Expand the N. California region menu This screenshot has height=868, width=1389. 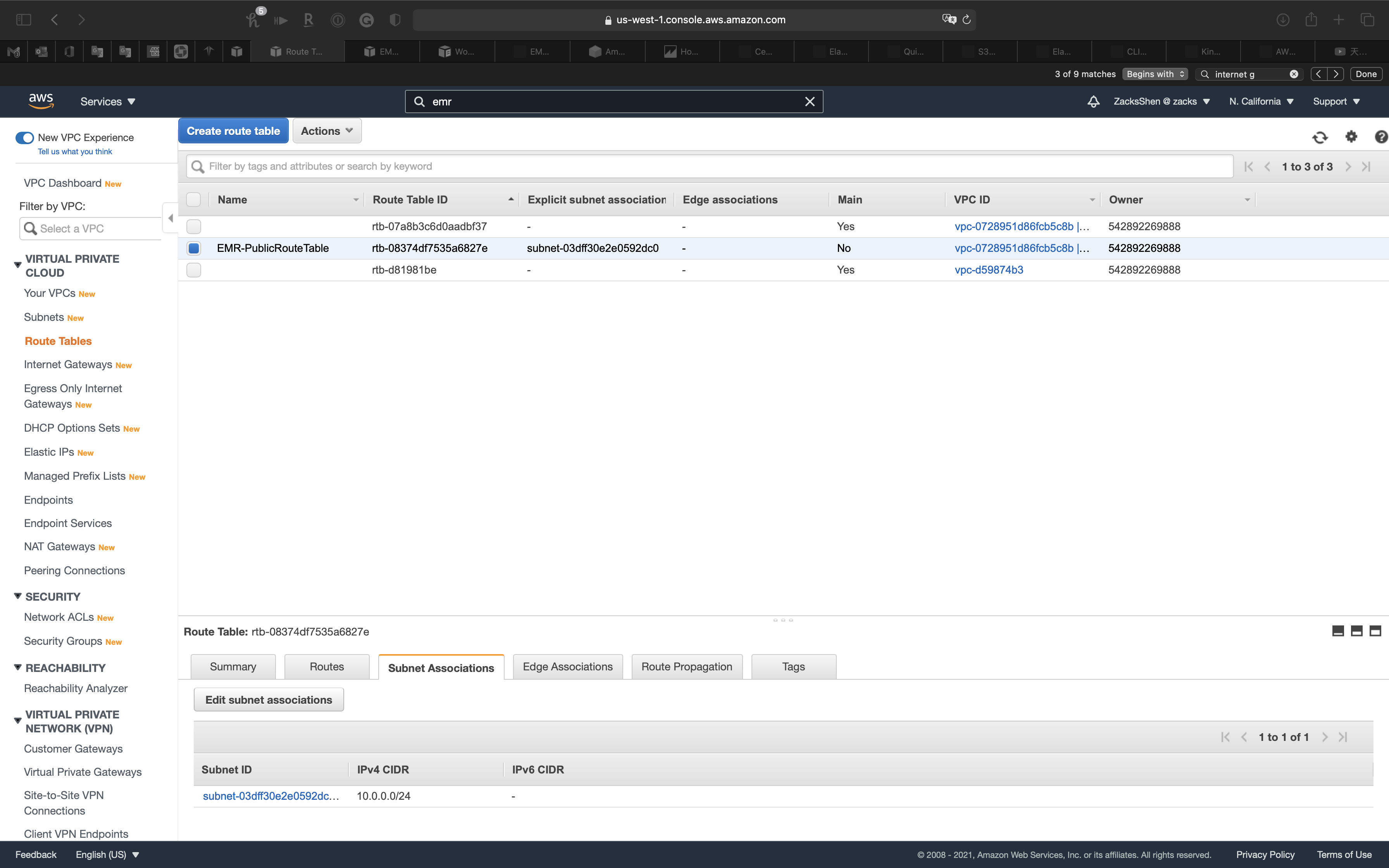click(x=1261, y=102)
